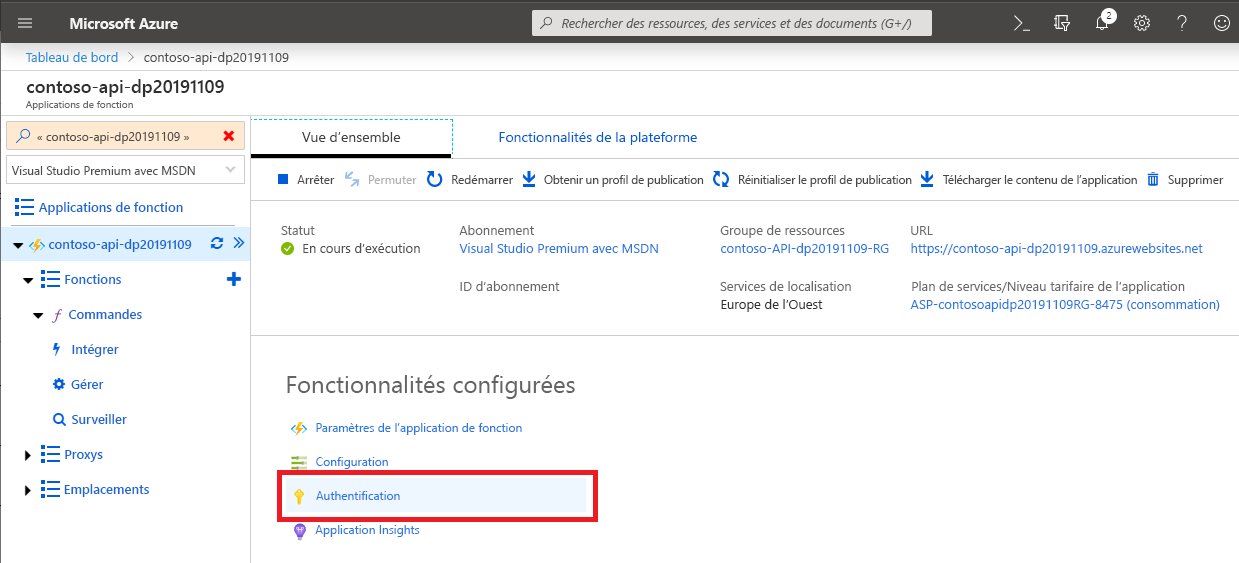The height and width of the screenshot is (563, 1239).
Task: Open the hamburger portal menu
Action: (x=25, y=23)
